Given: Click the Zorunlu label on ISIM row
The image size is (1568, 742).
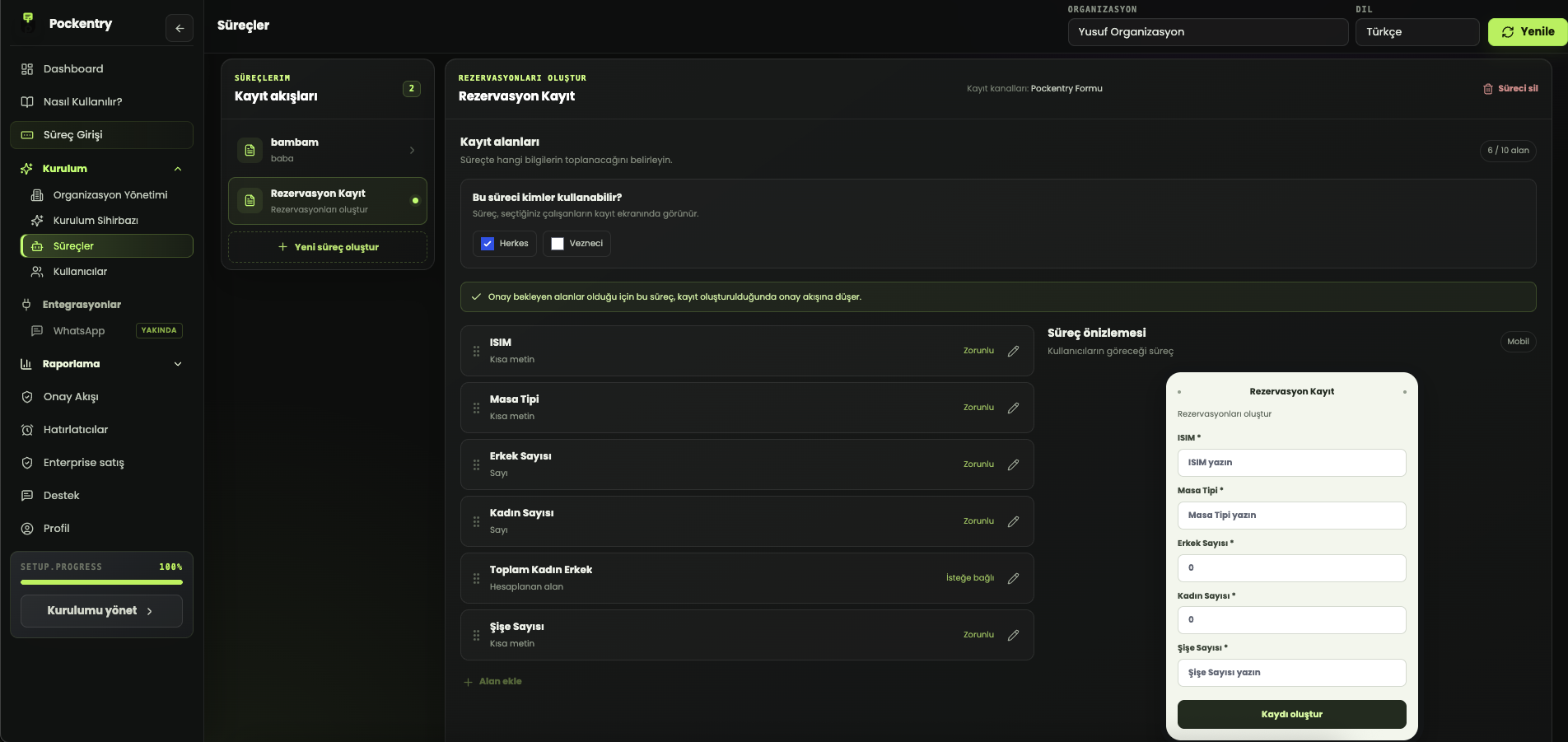Looking at the screenshot, I should pos(978,351).
